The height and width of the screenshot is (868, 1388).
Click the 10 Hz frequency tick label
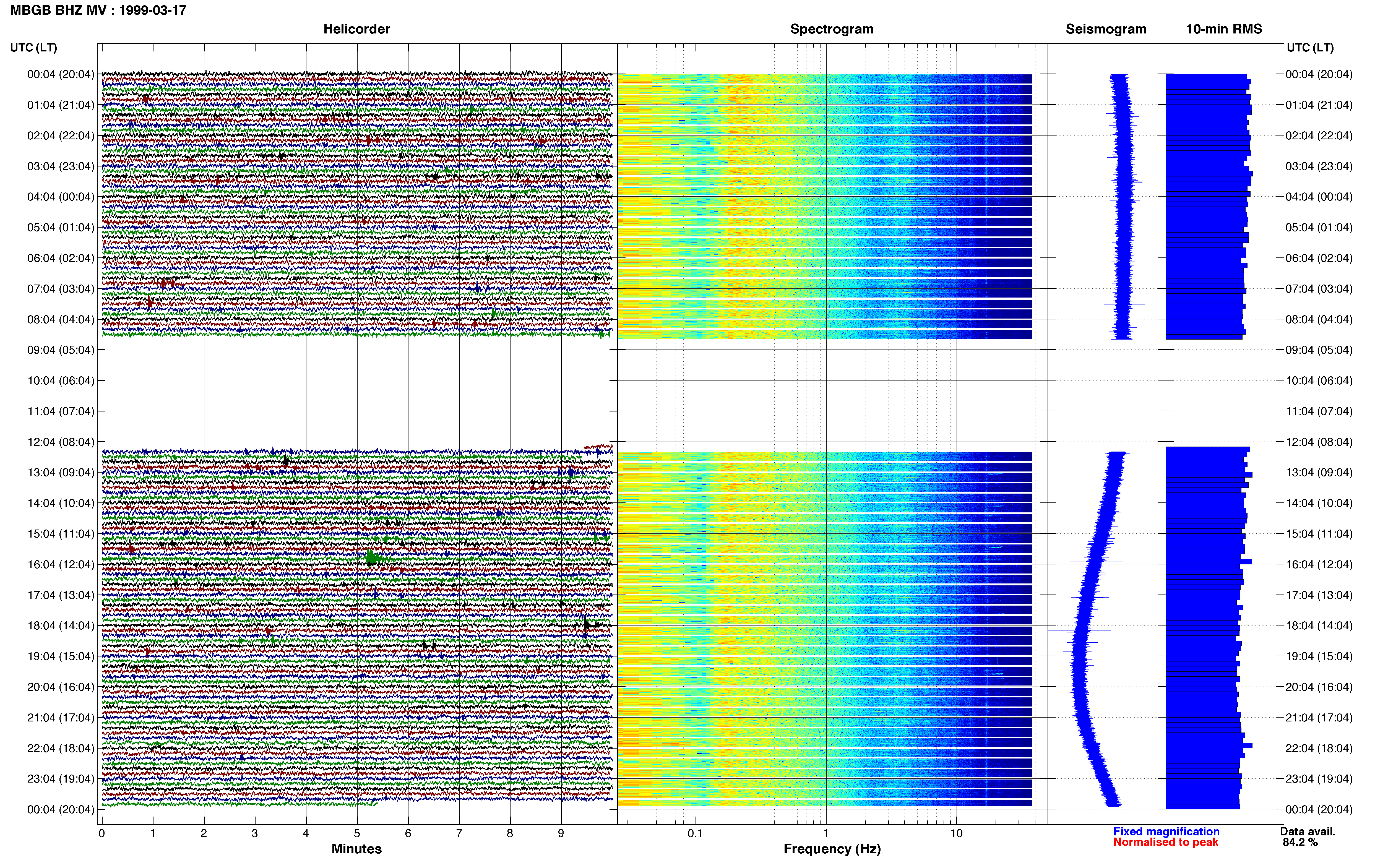coord(956,833)
